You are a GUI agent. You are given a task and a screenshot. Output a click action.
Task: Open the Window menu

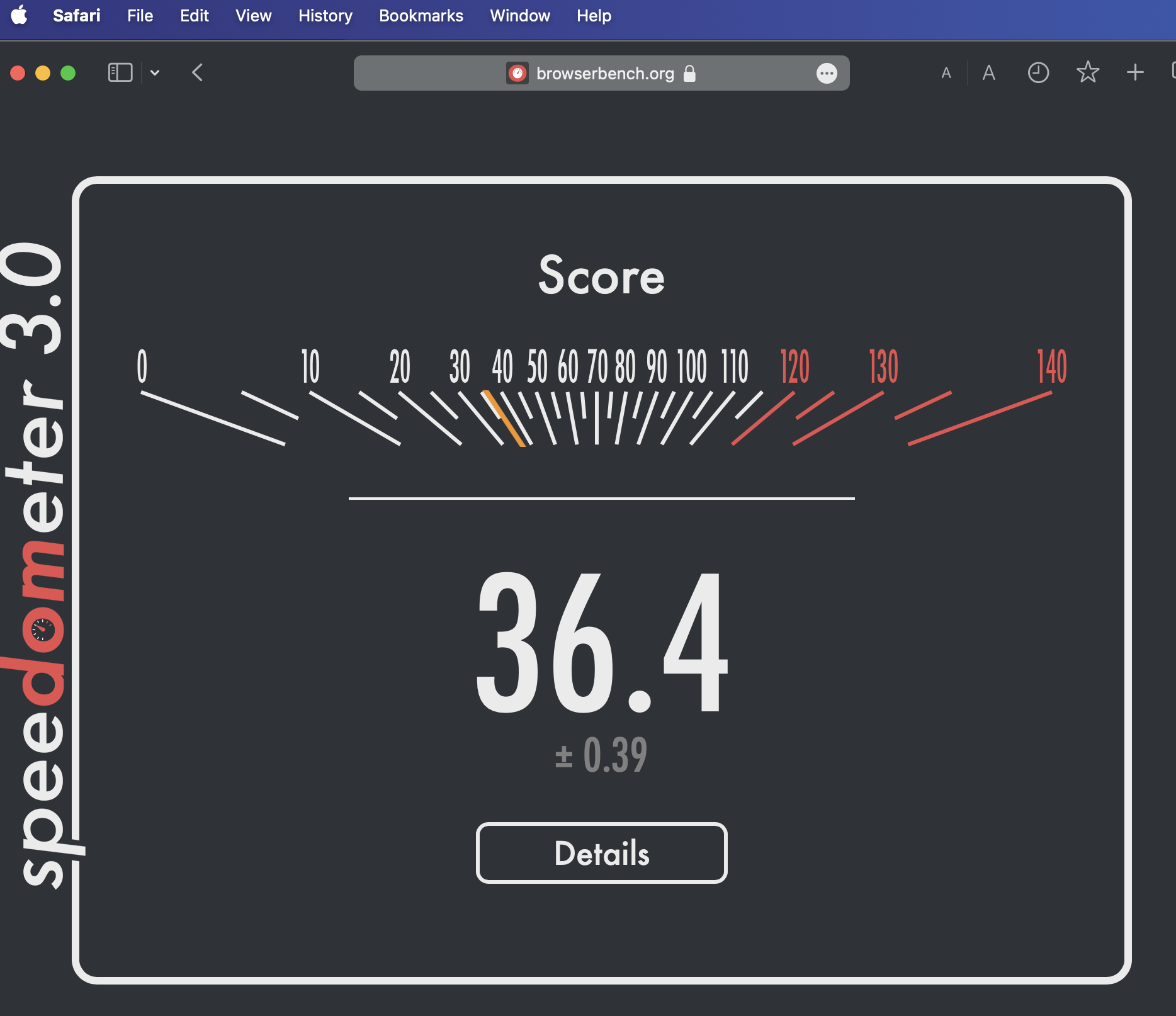(x=519, y=16)
